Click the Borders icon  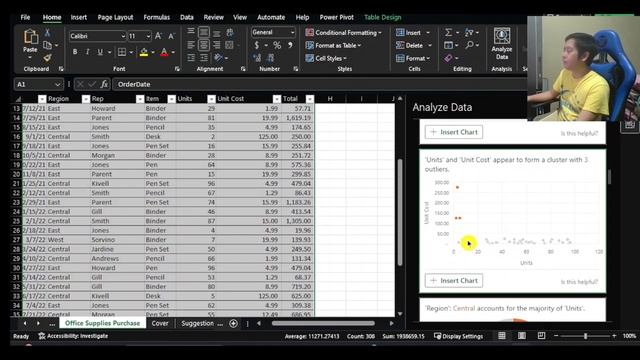coord(122,52)
